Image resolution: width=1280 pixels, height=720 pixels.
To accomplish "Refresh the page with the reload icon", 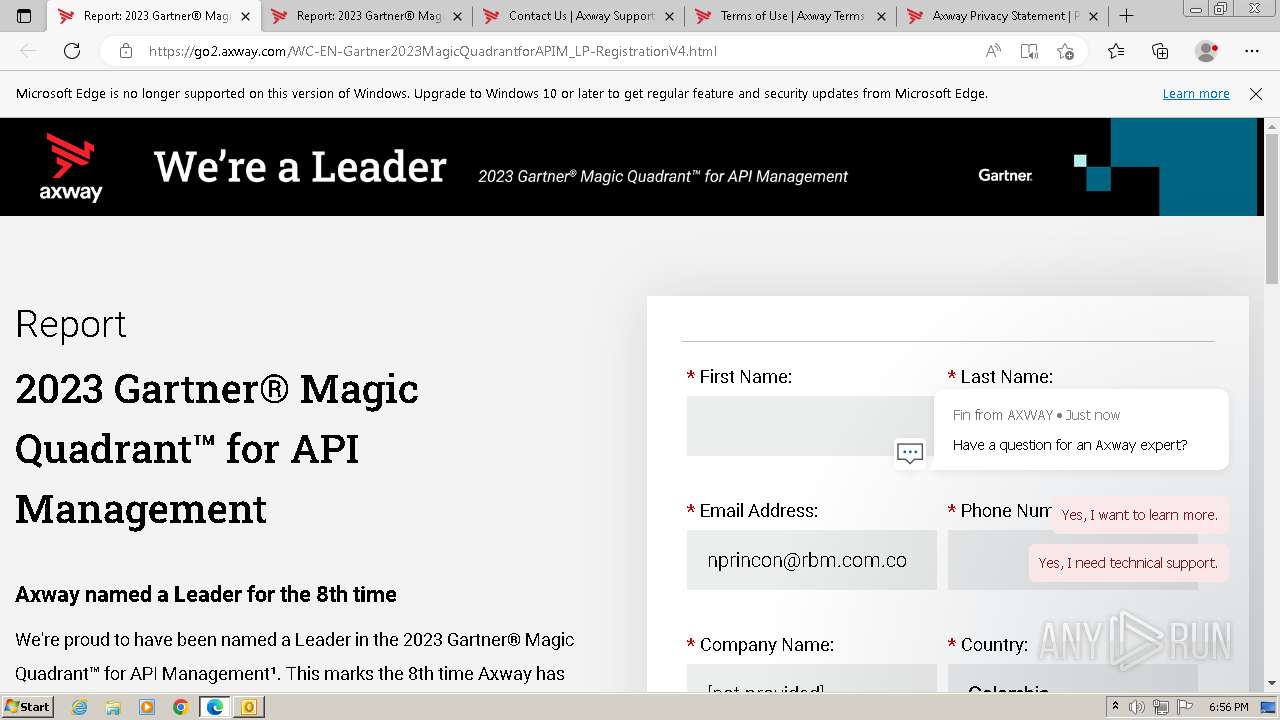I will pos(72,51).
